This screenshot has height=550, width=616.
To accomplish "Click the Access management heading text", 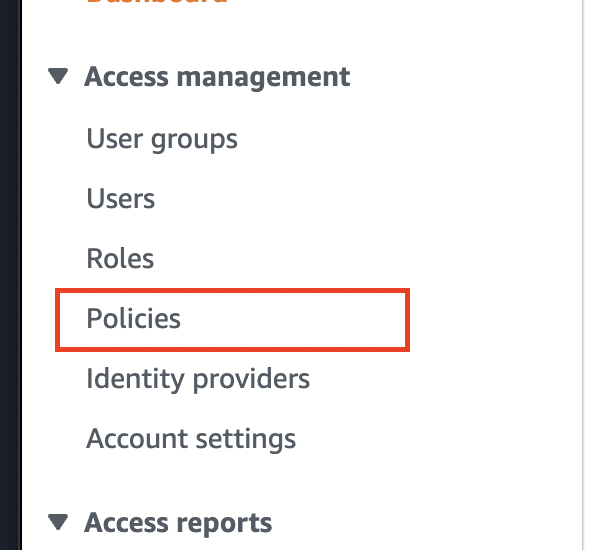I will point(217,77).
